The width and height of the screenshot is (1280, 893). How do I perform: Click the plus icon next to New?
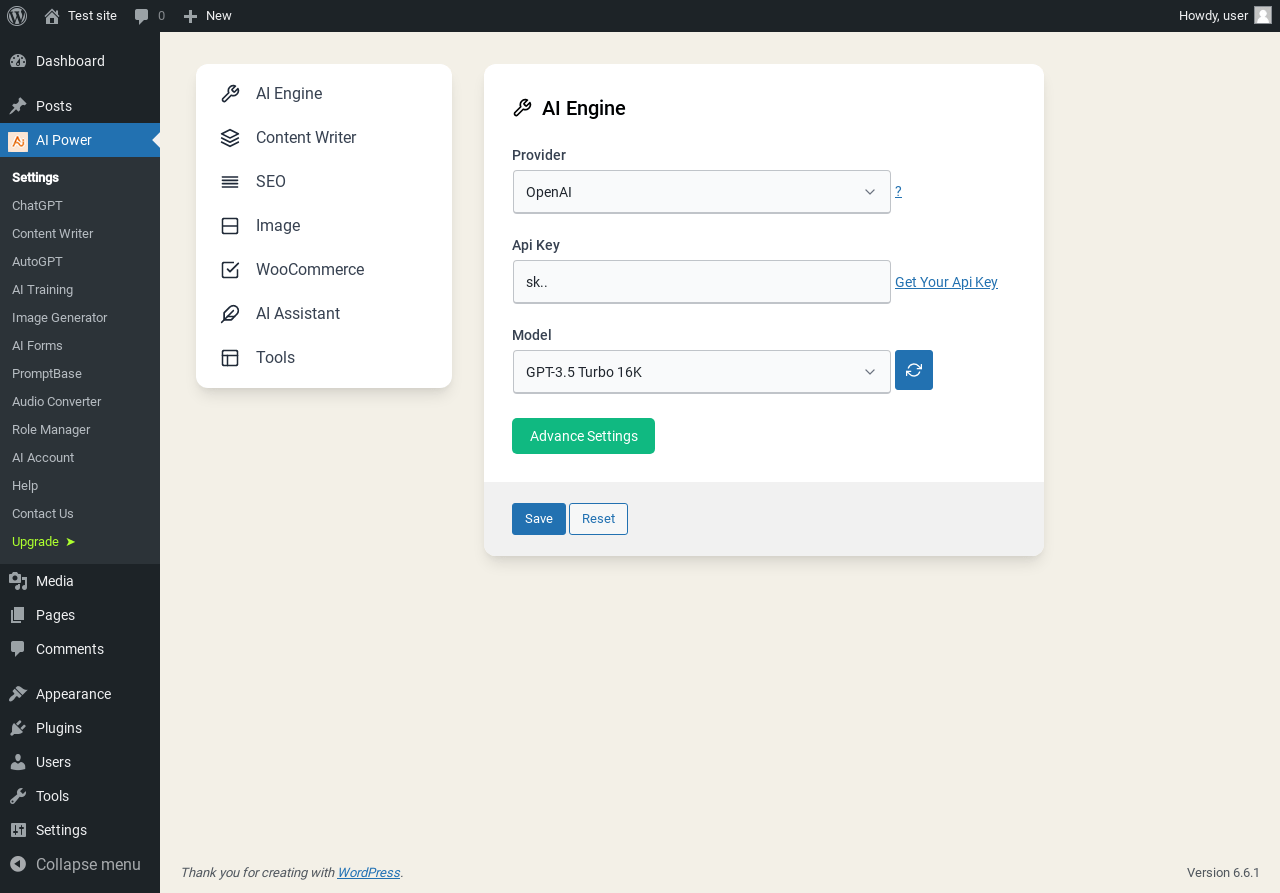click(190, 16)
